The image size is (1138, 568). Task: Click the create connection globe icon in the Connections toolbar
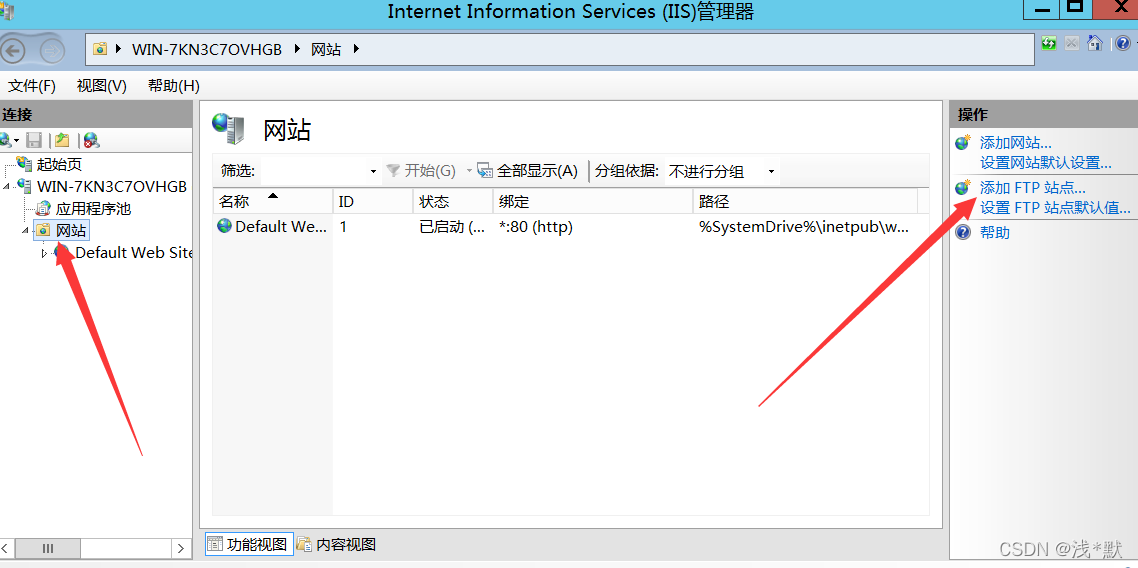(x=5, y=140)
